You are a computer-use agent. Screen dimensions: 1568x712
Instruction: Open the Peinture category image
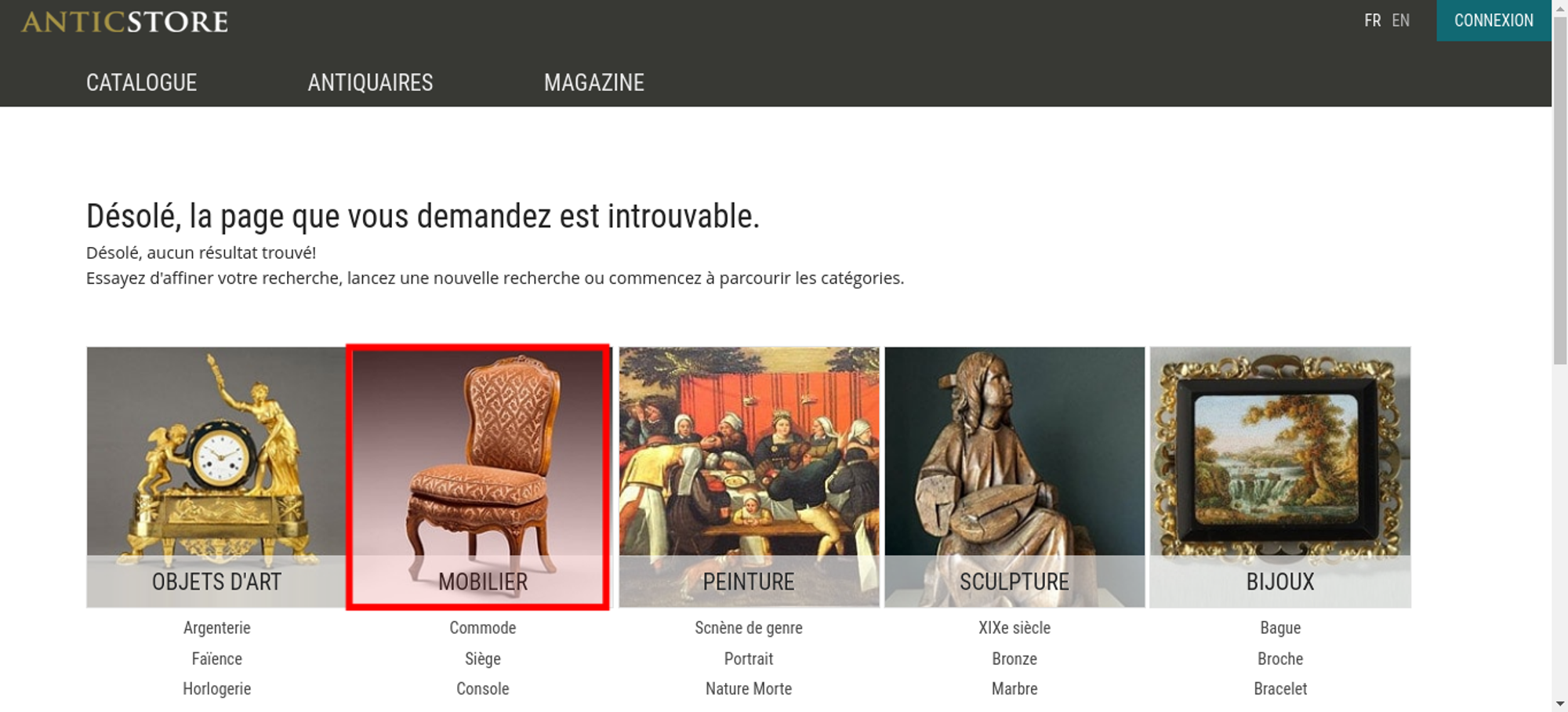(x=749, y=477)
